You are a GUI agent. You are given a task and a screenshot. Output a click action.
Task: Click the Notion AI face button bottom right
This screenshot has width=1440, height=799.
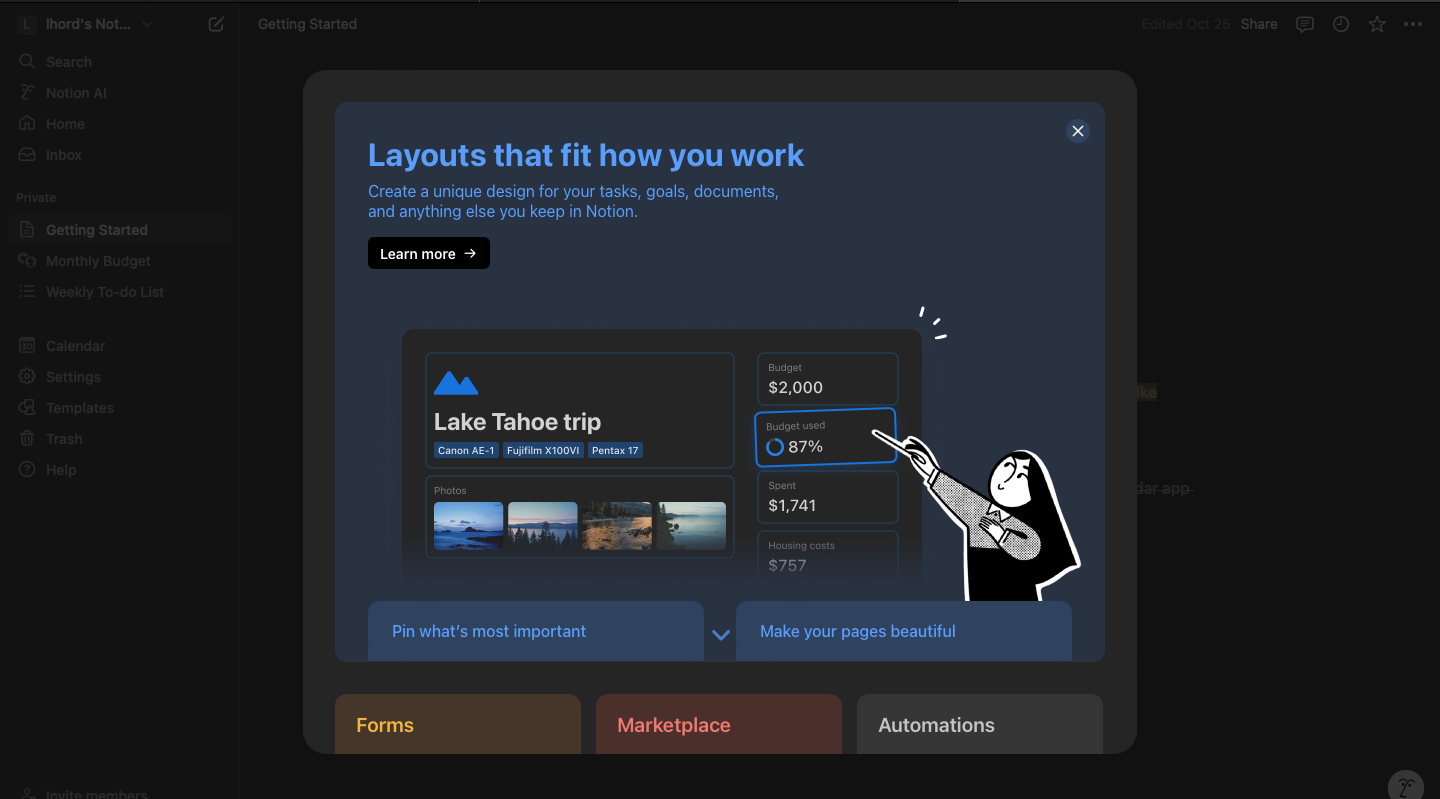[x=1406, y=786]
